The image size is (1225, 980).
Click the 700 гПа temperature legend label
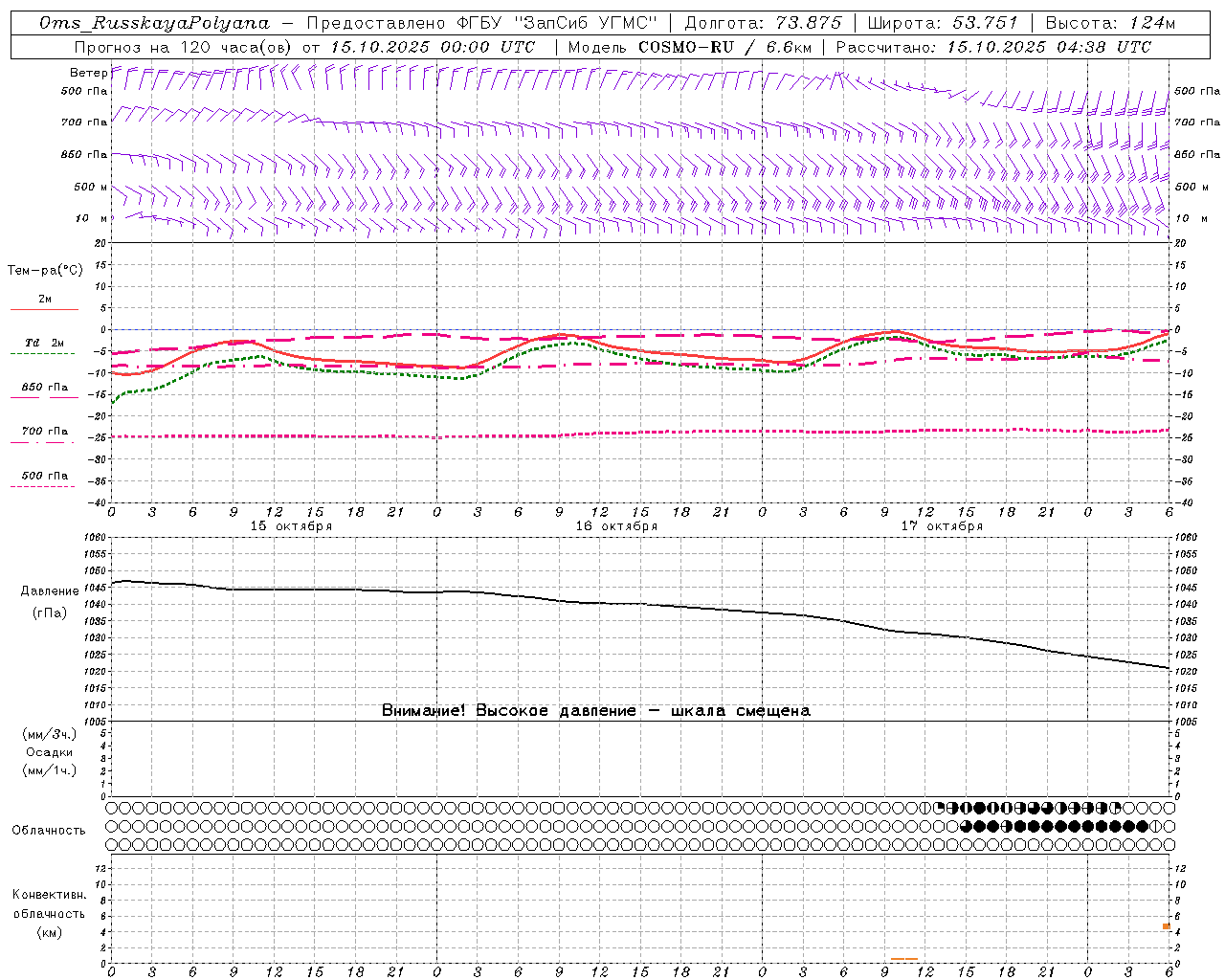point(45,432)
